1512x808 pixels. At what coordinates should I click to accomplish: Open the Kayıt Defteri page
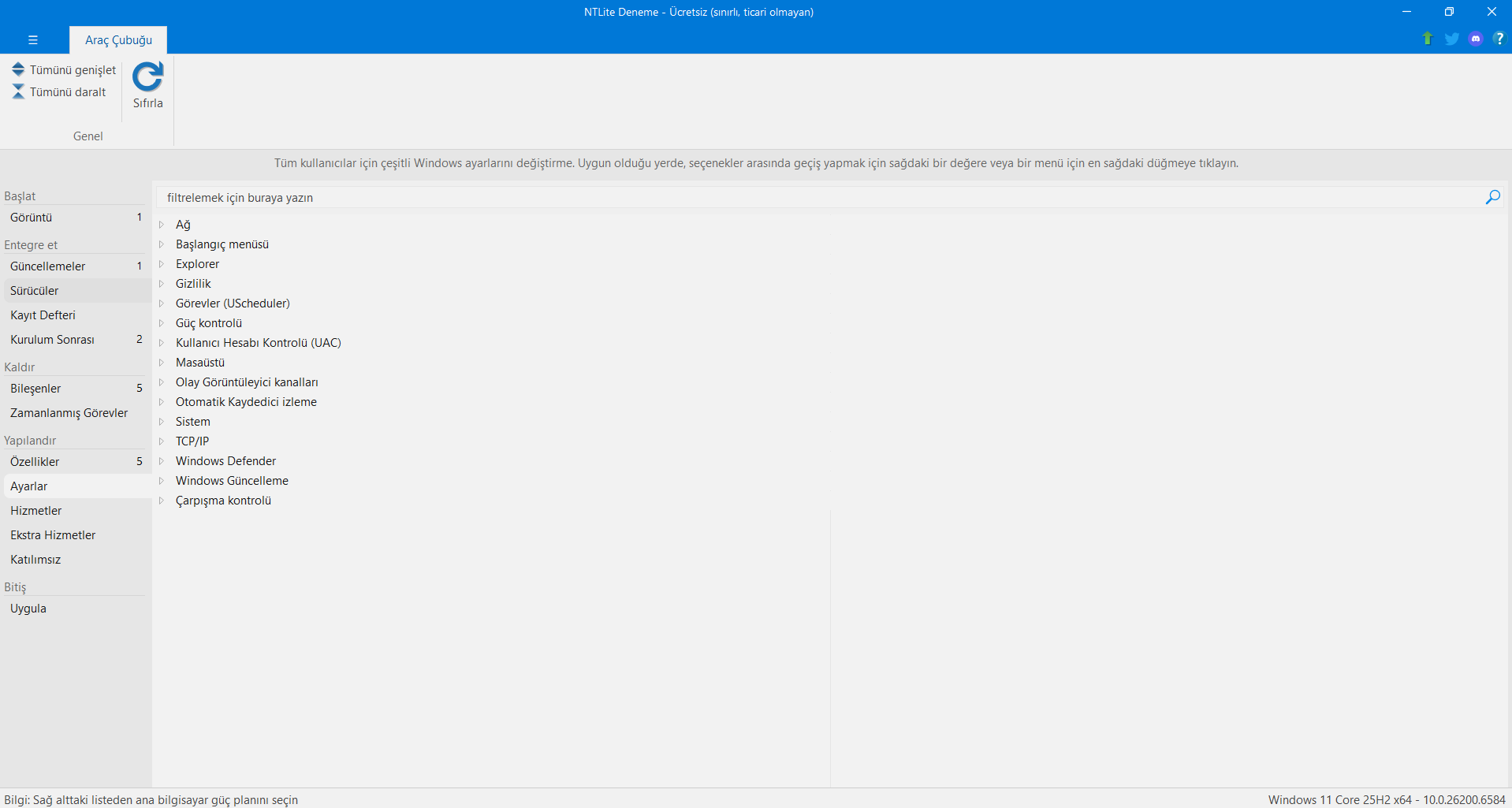76,315
